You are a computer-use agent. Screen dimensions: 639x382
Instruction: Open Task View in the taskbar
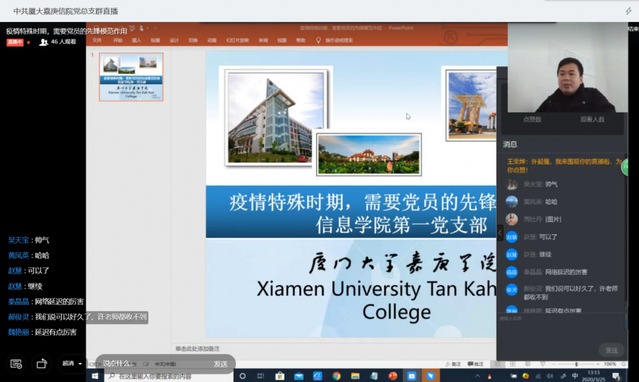point(261,376)
